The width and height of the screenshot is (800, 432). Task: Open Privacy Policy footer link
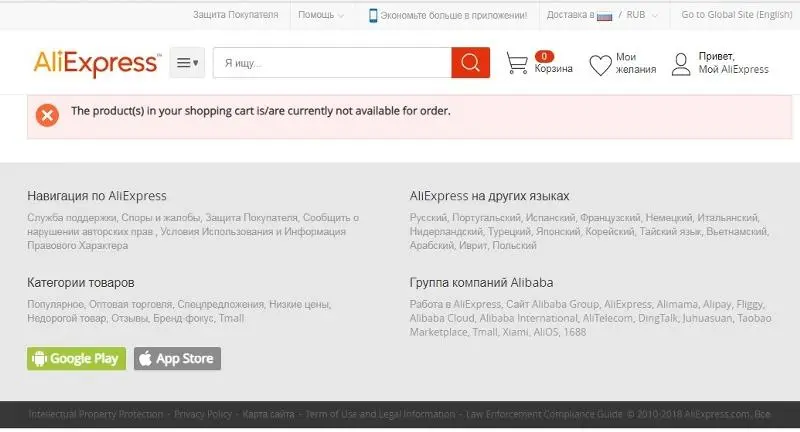(x=203, y=414)
